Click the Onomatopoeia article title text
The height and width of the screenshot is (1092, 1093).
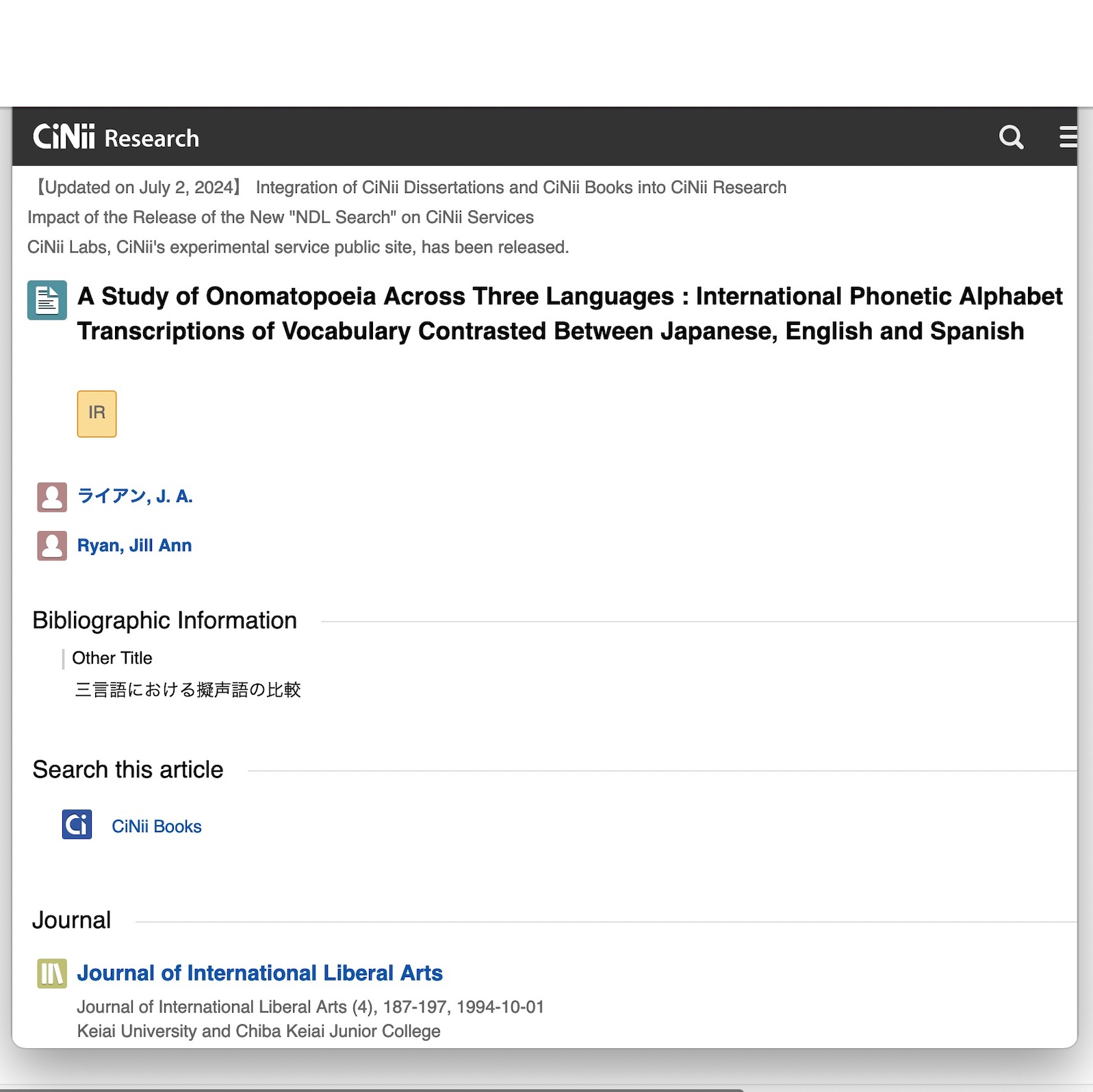pos(569,313)
